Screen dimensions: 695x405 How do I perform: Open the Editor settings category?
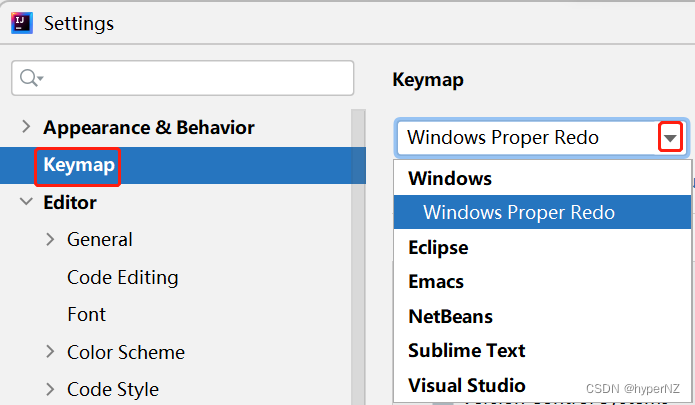point(70,202)
